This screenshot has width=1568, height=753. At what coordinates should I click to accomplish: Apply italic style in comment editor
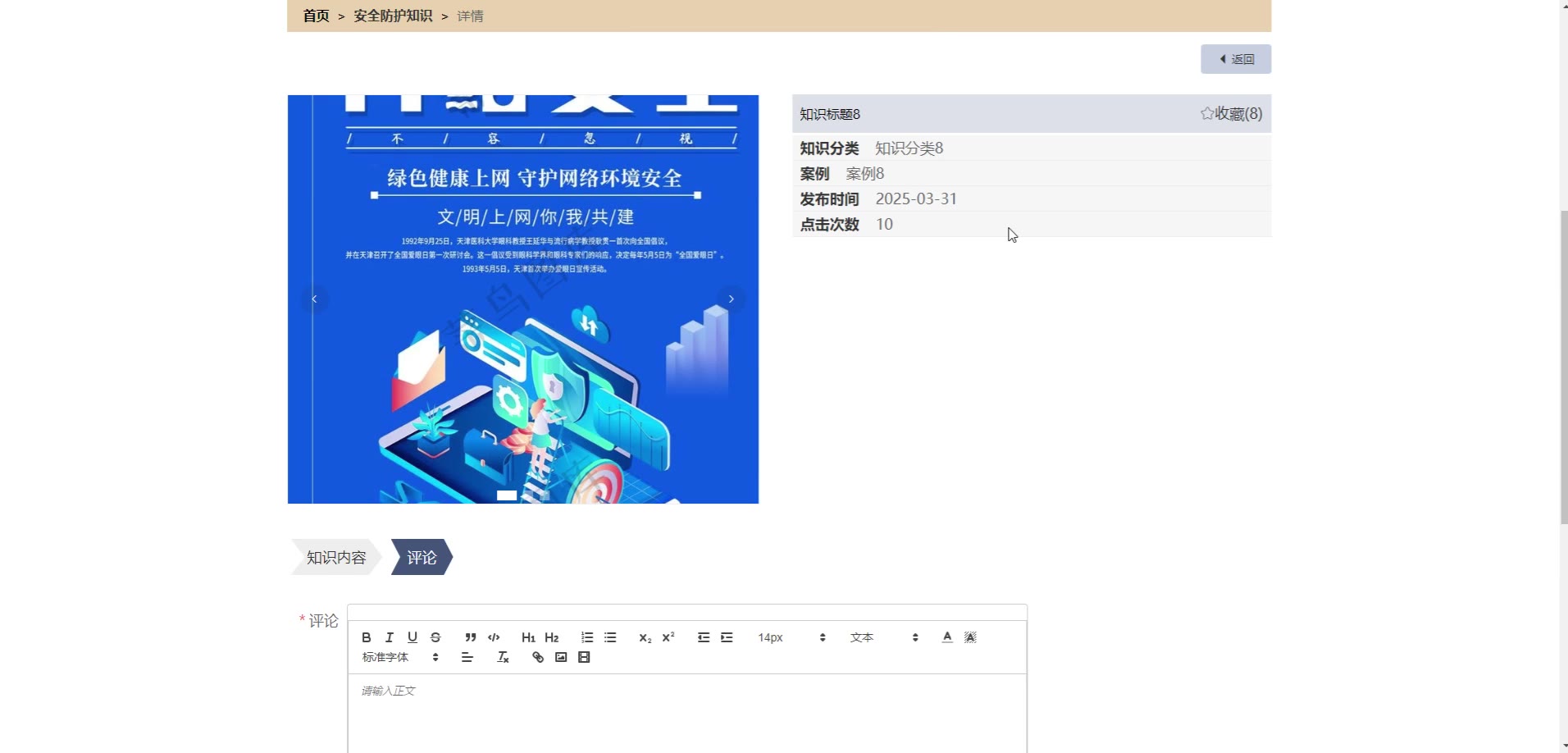[390, 637]
